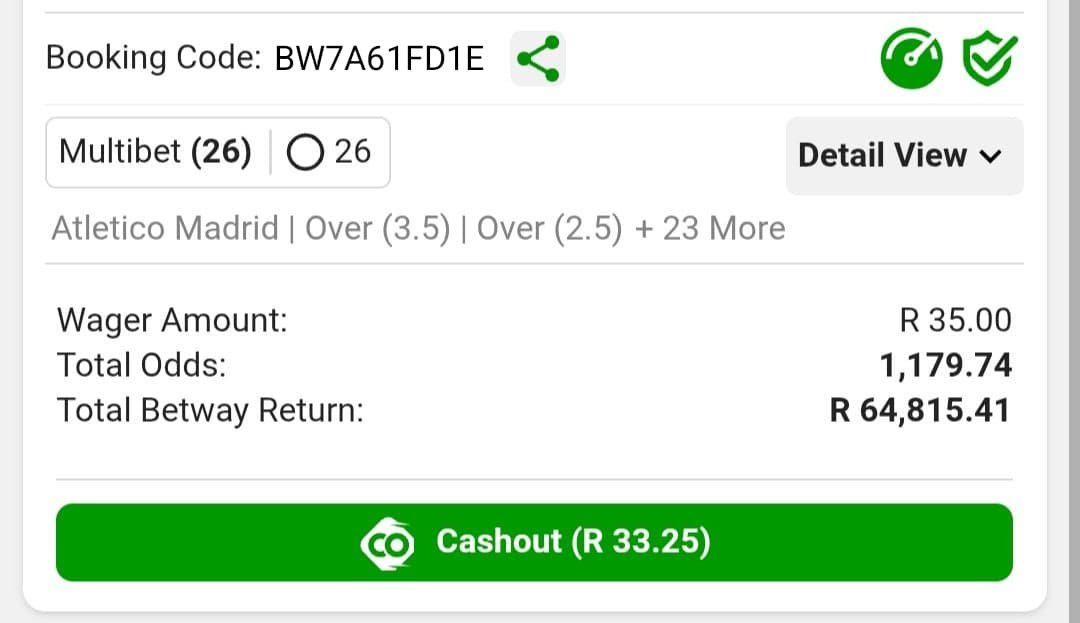Click the Total Odds value 1,179.74
This screenshot has height=623, width=1080.
point(946,366)
